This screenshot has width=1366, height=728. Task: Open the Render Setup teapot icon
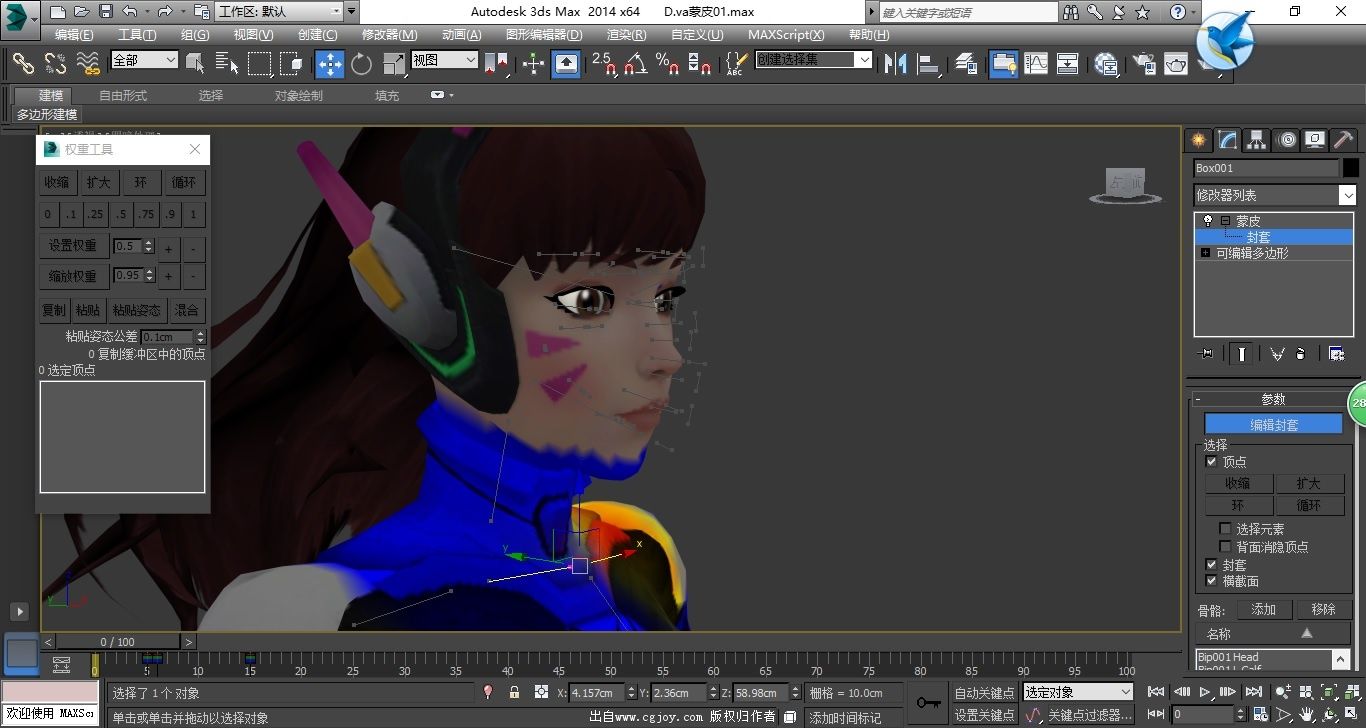tap(1144, 64)
